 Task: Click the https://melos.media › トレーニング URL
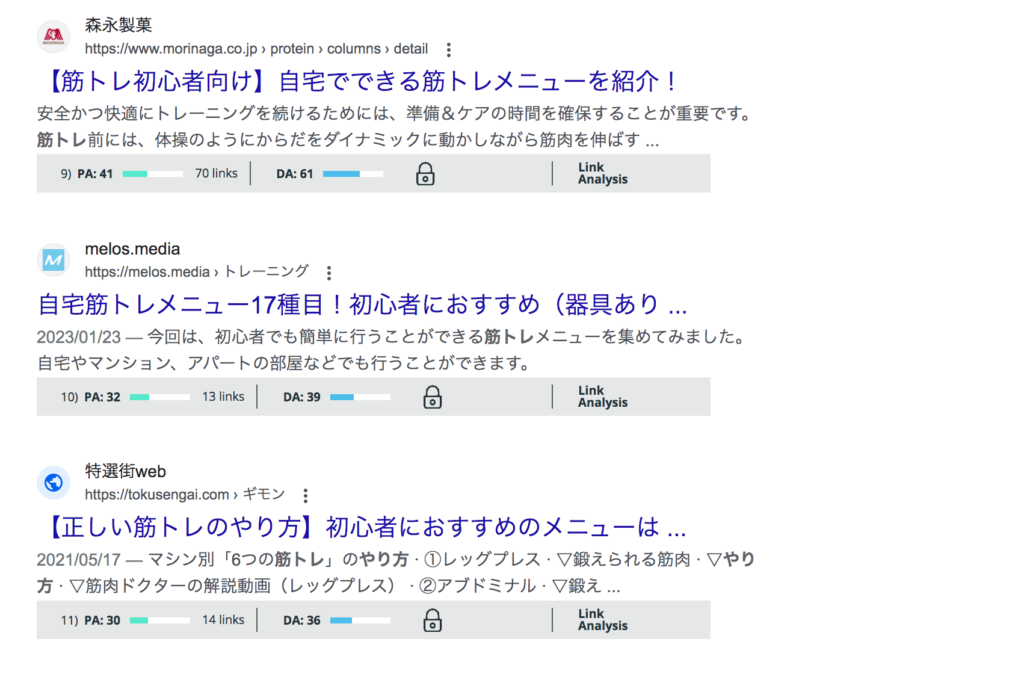click(197, 272)
